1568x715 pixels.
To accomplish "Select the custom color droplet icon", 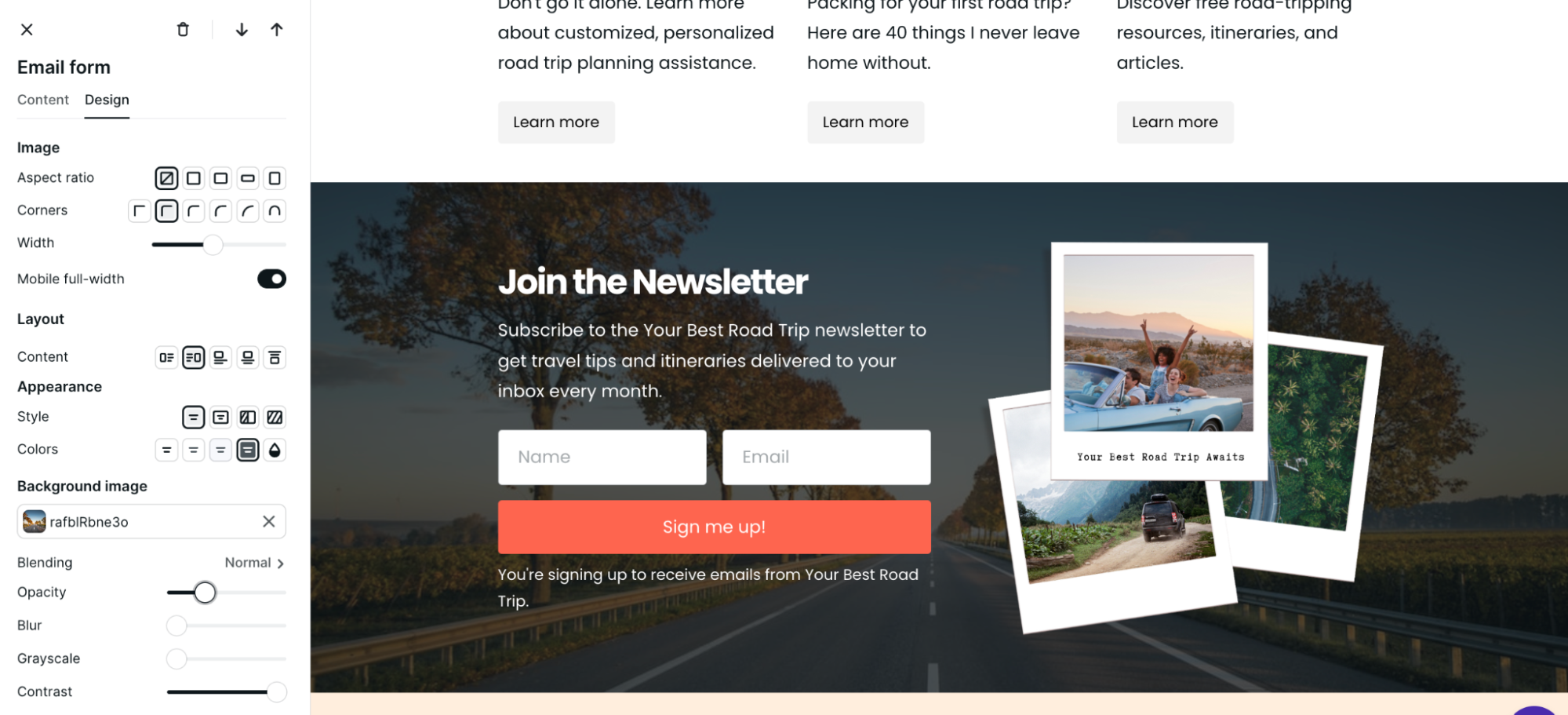I will [x=275, y=450].
